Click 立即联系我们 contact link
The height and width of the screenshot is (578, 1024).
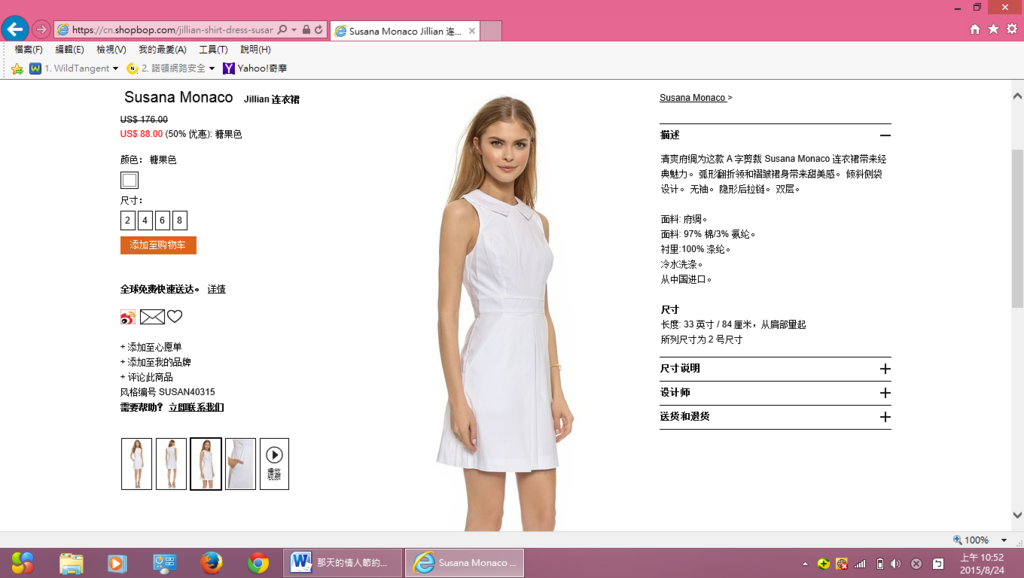point(196,407)
